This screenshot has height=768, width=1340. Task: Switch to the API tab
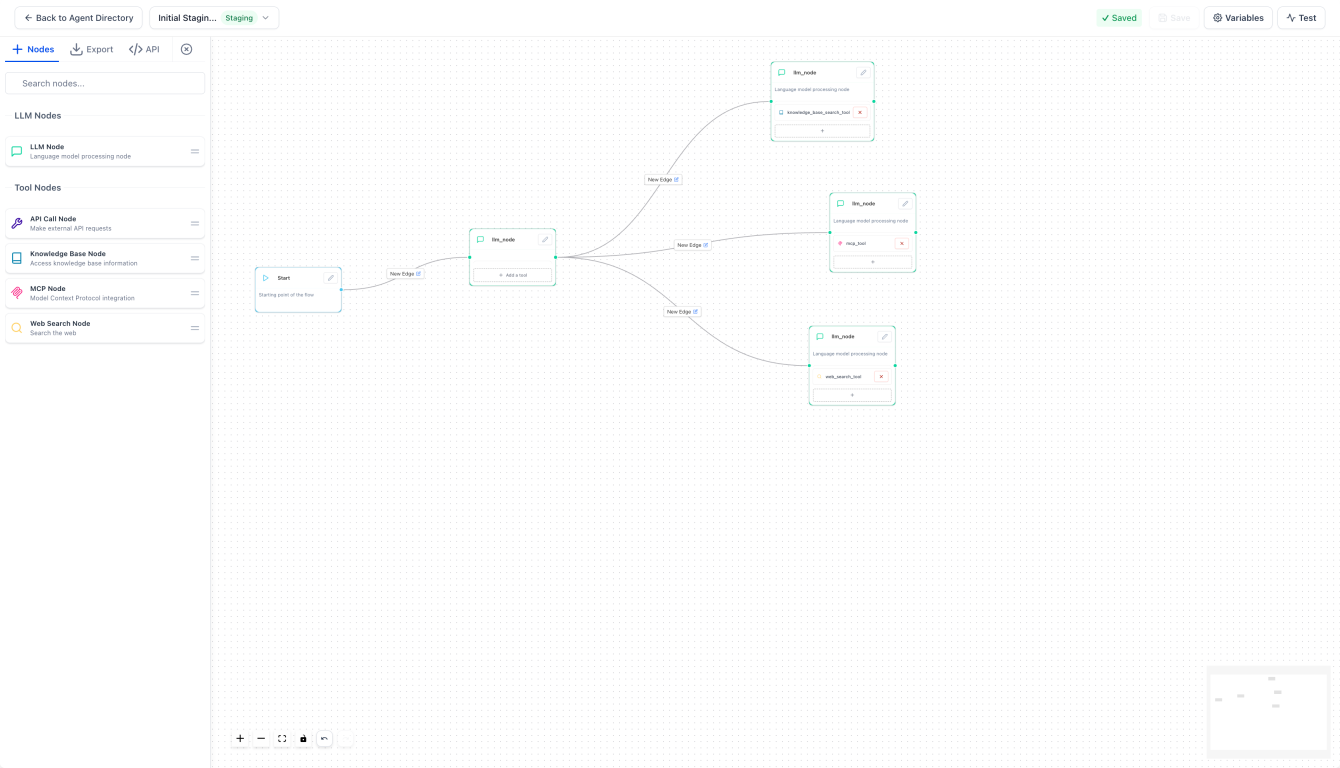click(x=144, y=49)
